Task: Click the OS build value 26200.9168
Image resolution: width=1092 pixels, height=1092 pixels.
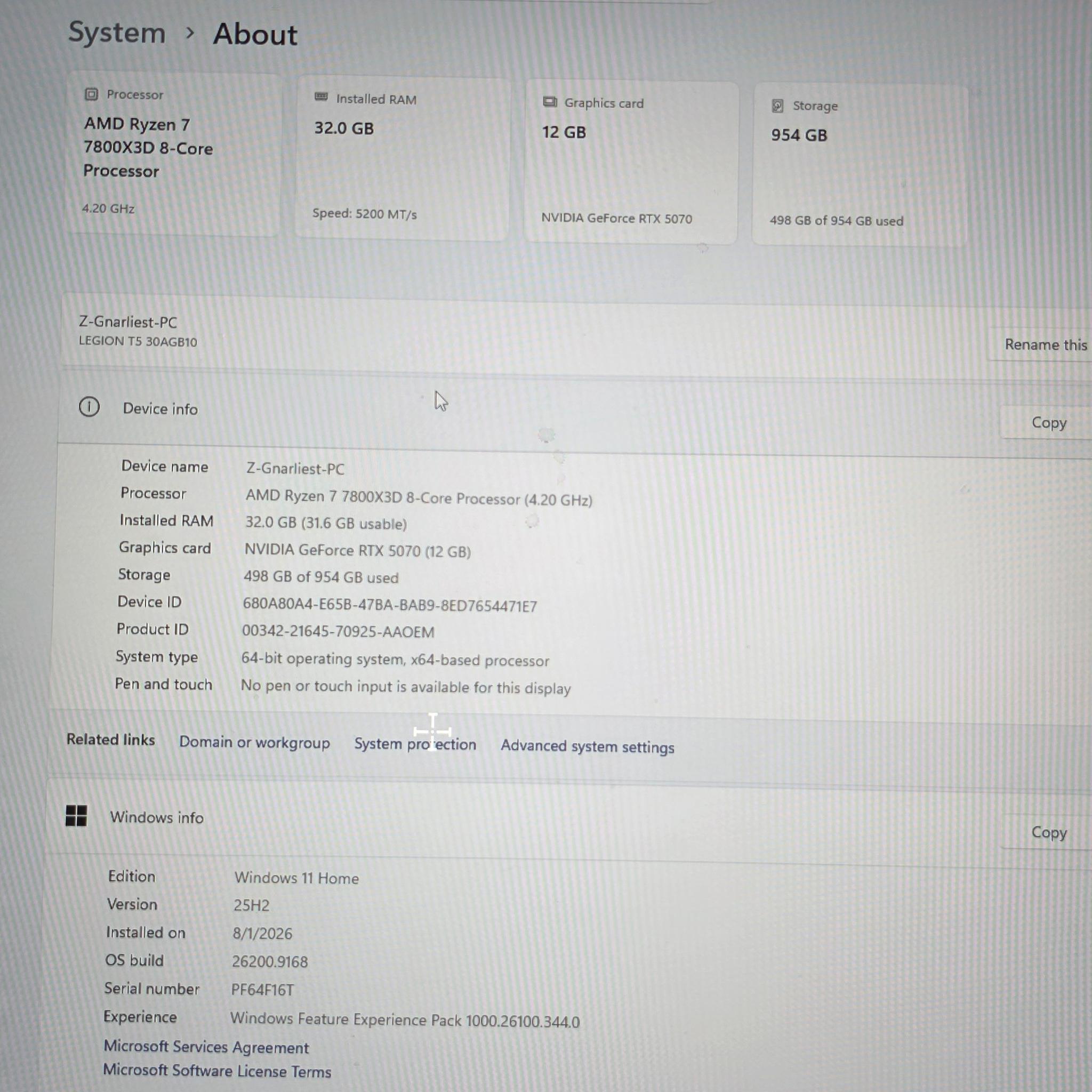Action: pyautogui.click(x=270, y=961)
